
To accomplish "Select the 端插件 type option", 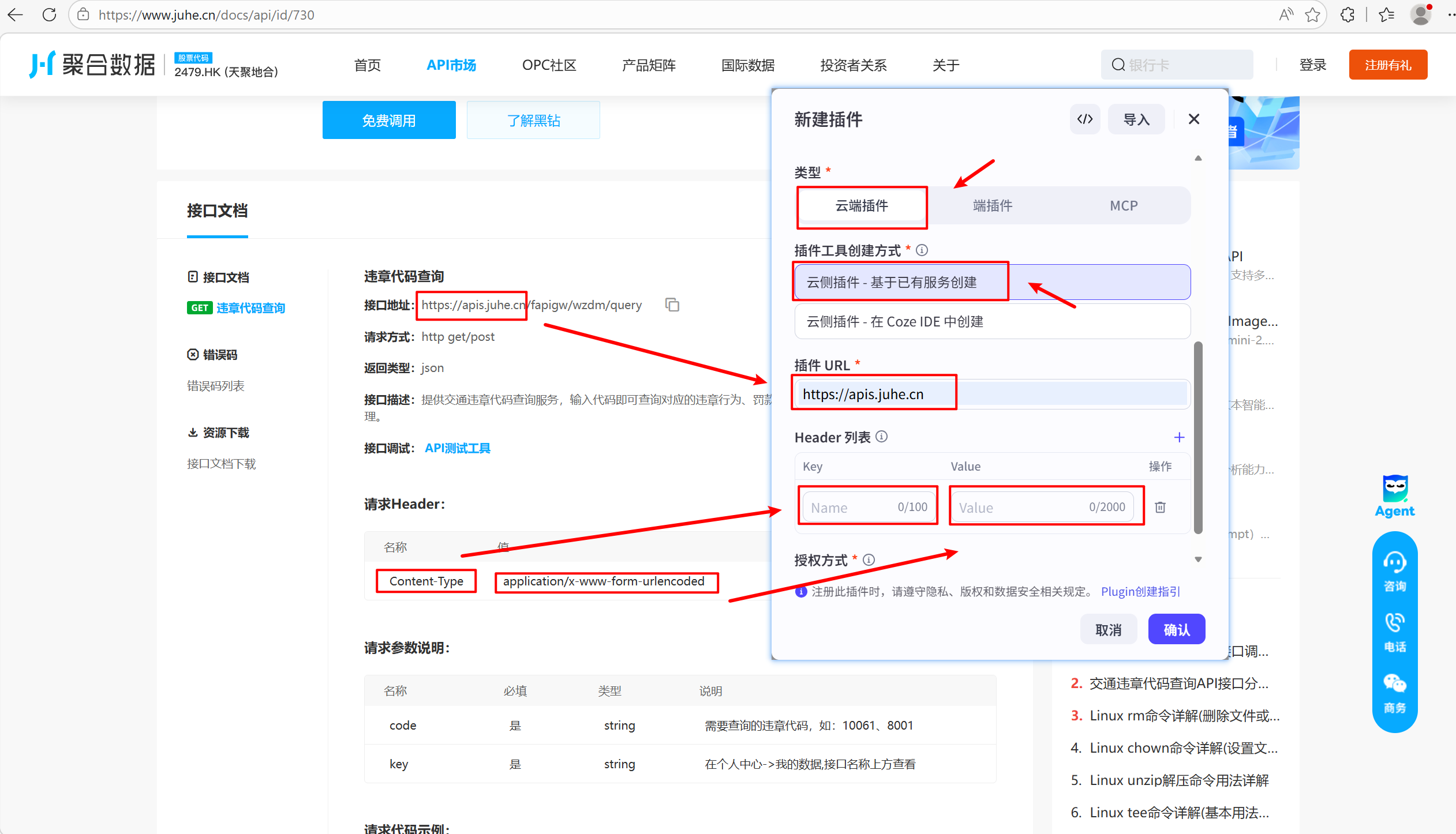I will pos(993,206).
